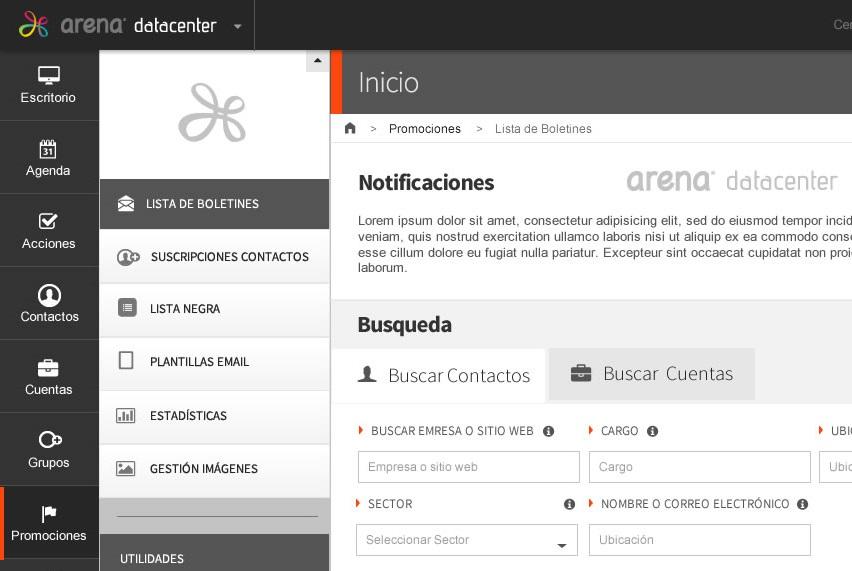Switch to Buscar Cuentas tab
This screenshot has width=852, height=571.
651,374
